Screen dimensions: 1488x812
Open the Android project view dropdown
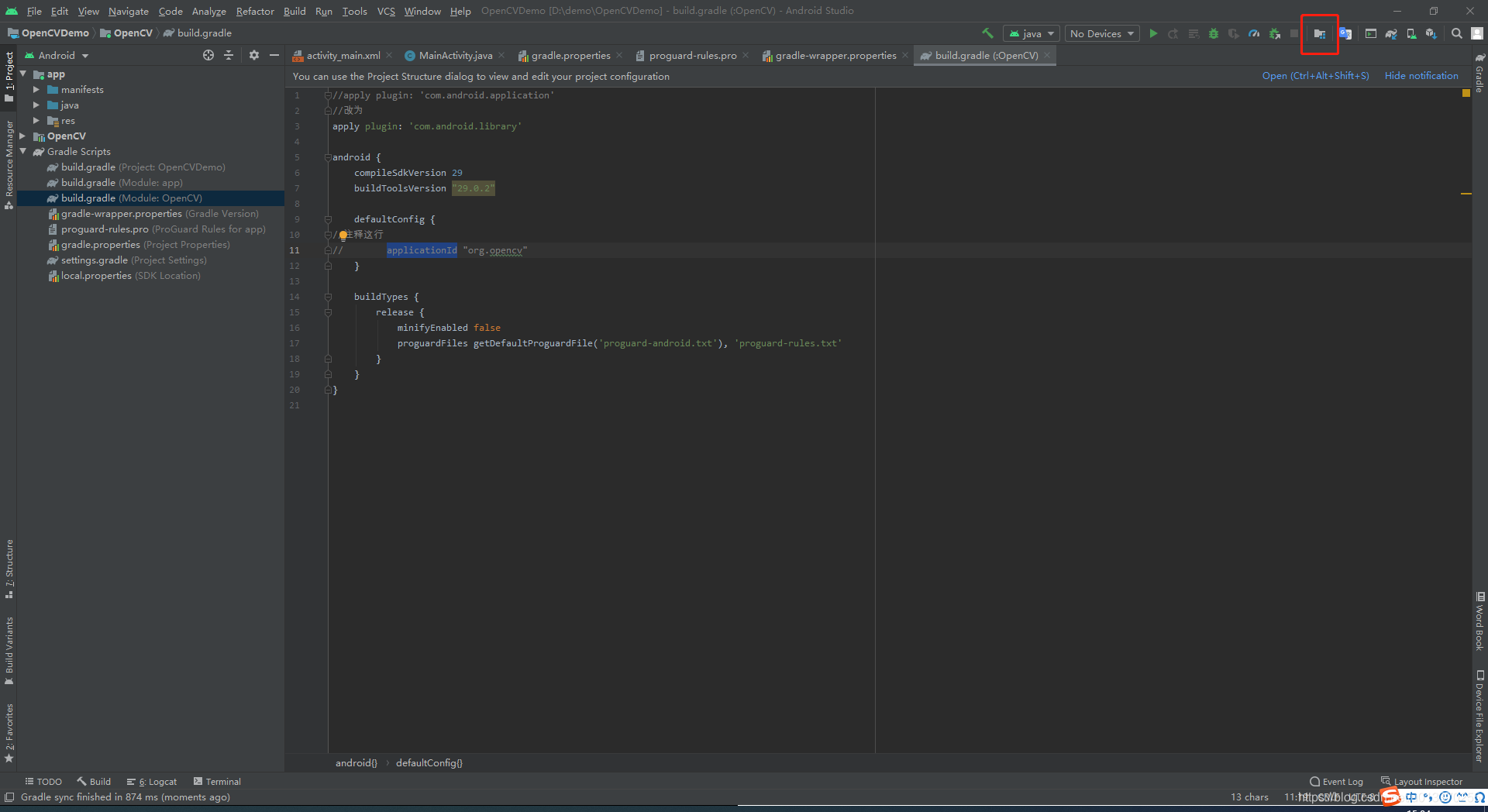[x=57, y=55]
